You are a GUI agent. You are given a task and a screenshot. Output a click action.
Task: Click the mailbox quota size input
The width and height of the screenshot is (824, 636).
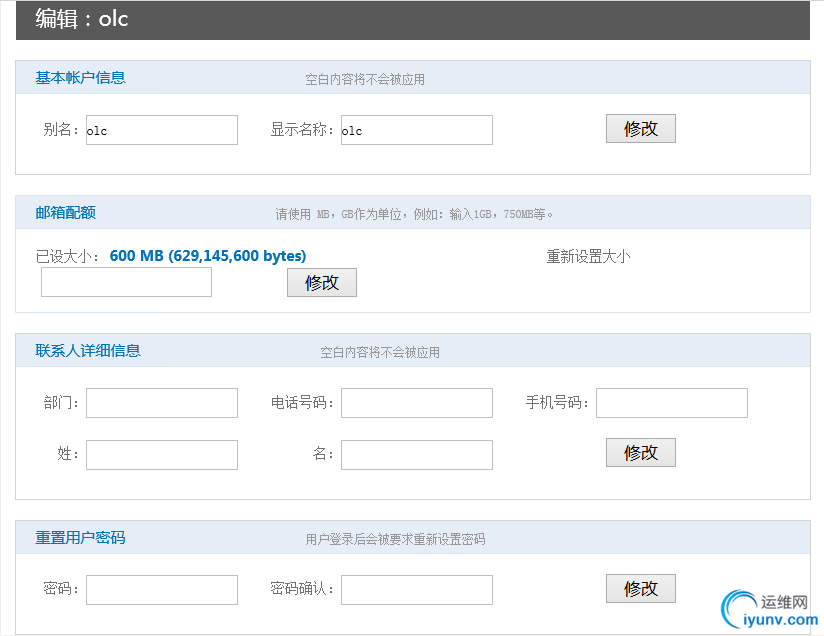(x=127, y=282)
